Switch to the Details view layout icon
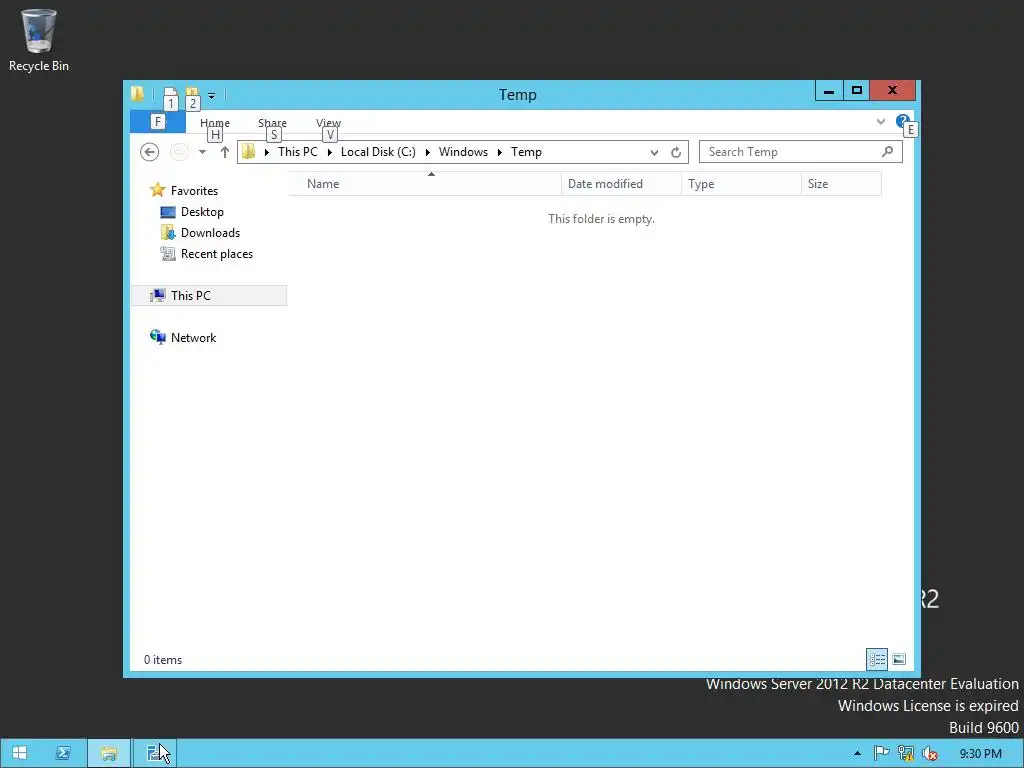This screenshot has height=768, width=1024. [x=877, y=659]
